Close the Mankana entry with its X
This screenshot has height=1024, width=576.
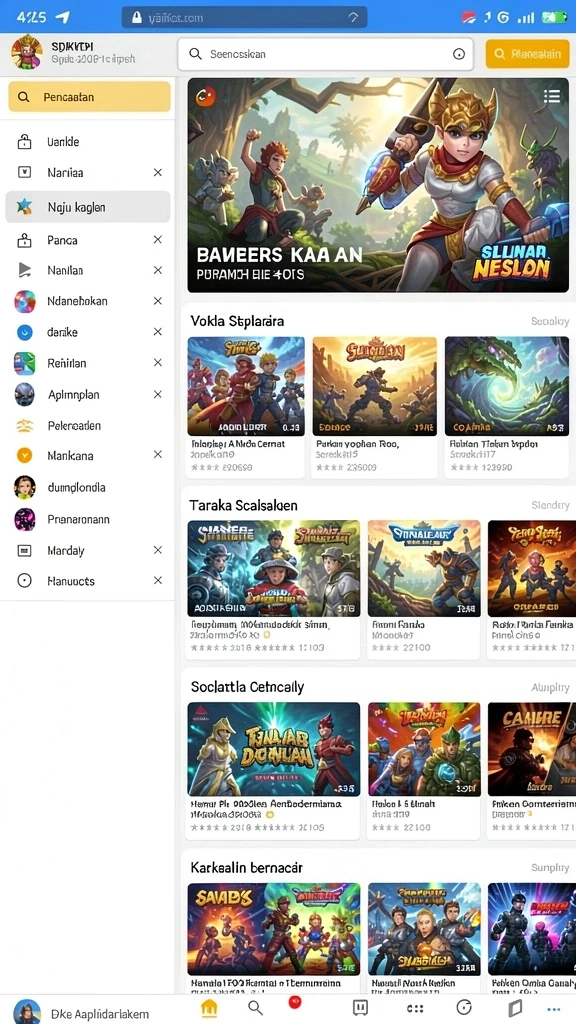point(157,455)
